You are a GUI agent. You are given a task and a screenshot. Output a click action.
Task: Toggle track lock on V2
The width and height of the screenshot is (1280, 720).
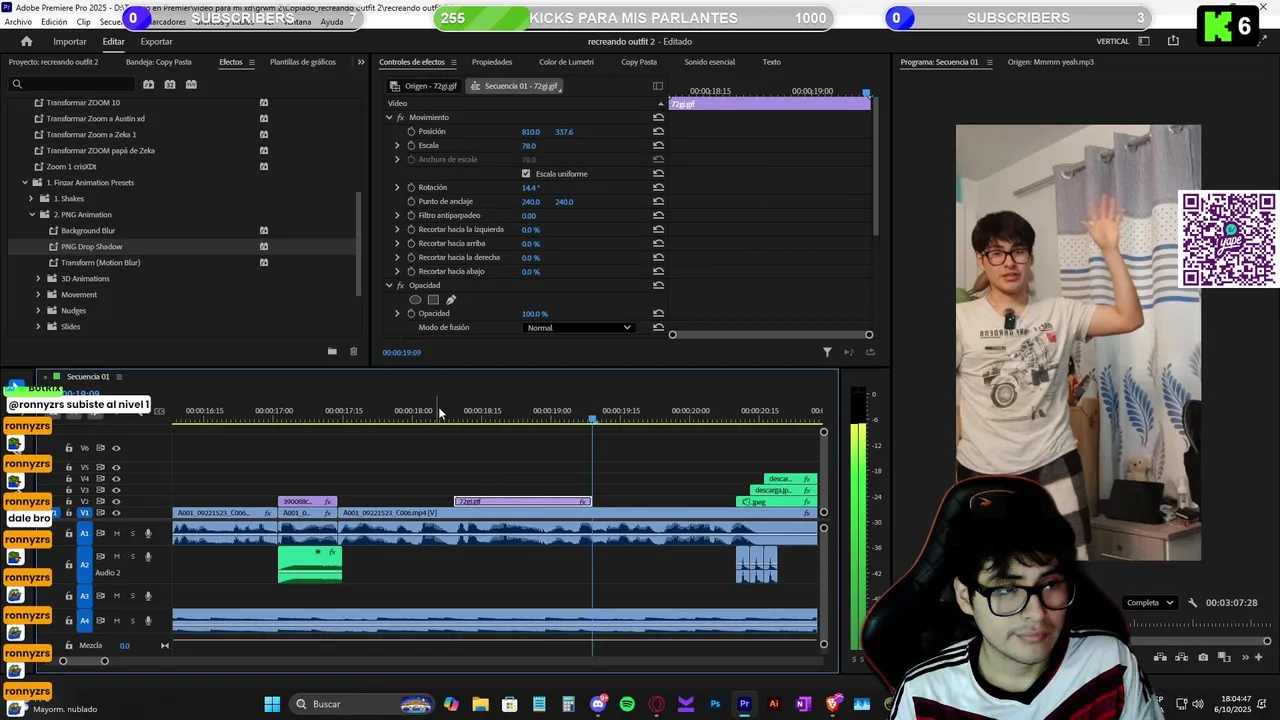point(69,501)
